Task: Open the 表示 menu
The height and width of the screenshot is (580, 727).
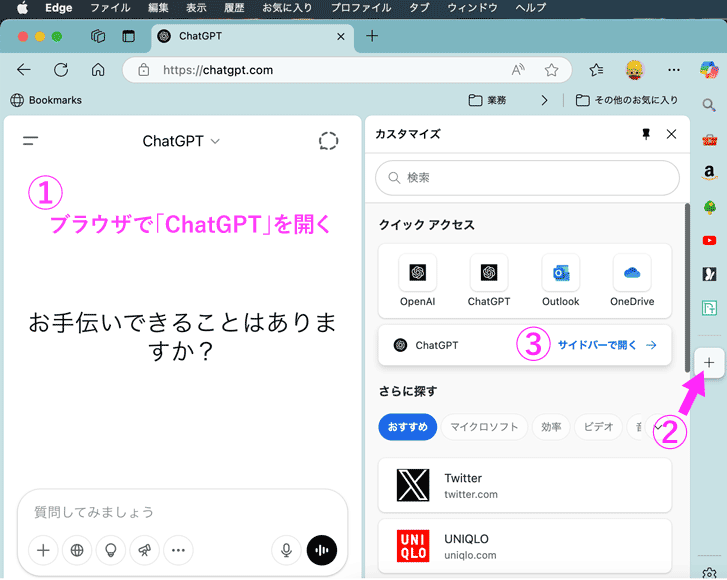Action: tap(196, 8)
